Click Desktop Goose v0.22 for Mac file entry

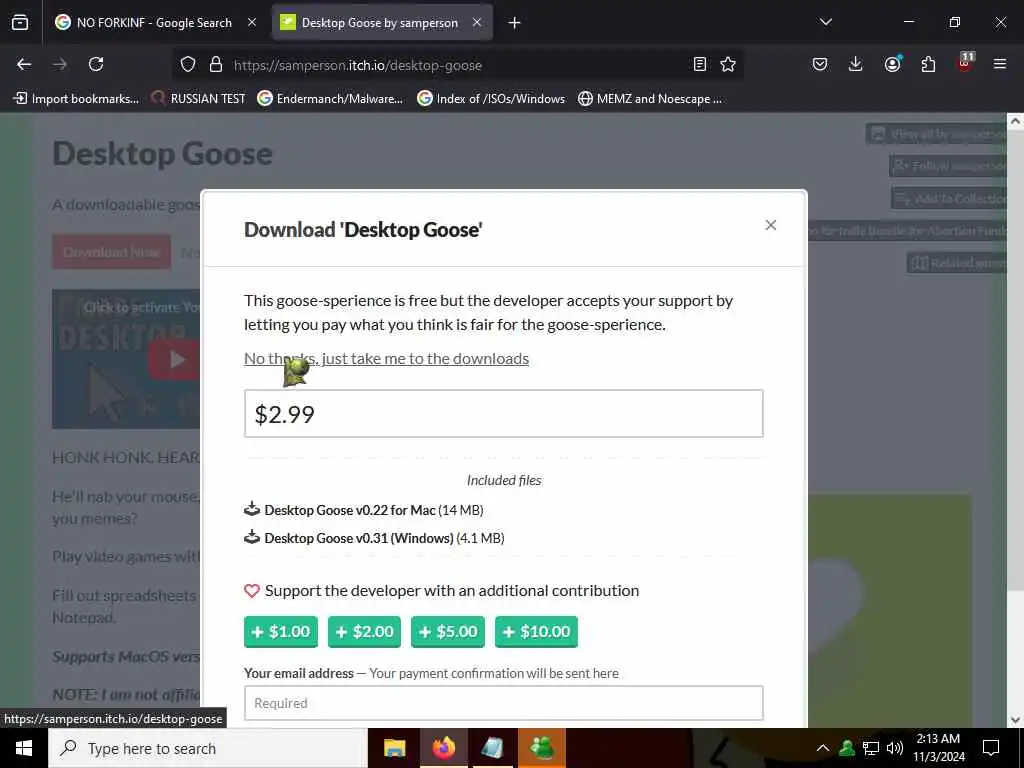coord(364,510)
